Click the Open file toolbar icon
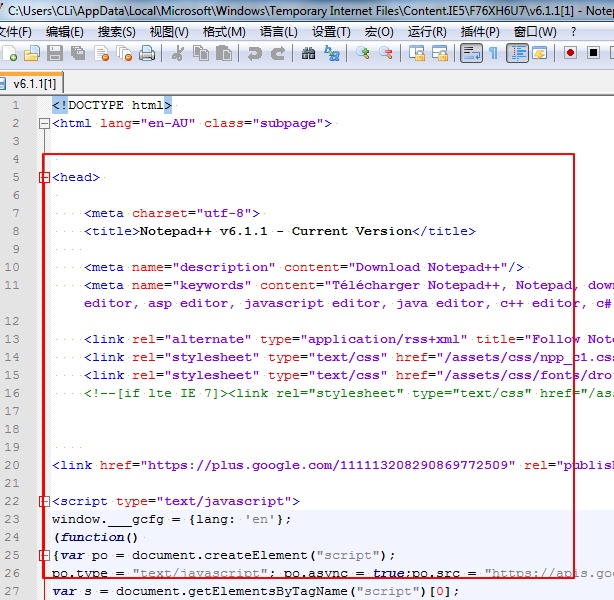This screenshot has height=600, width=614. 31,53
